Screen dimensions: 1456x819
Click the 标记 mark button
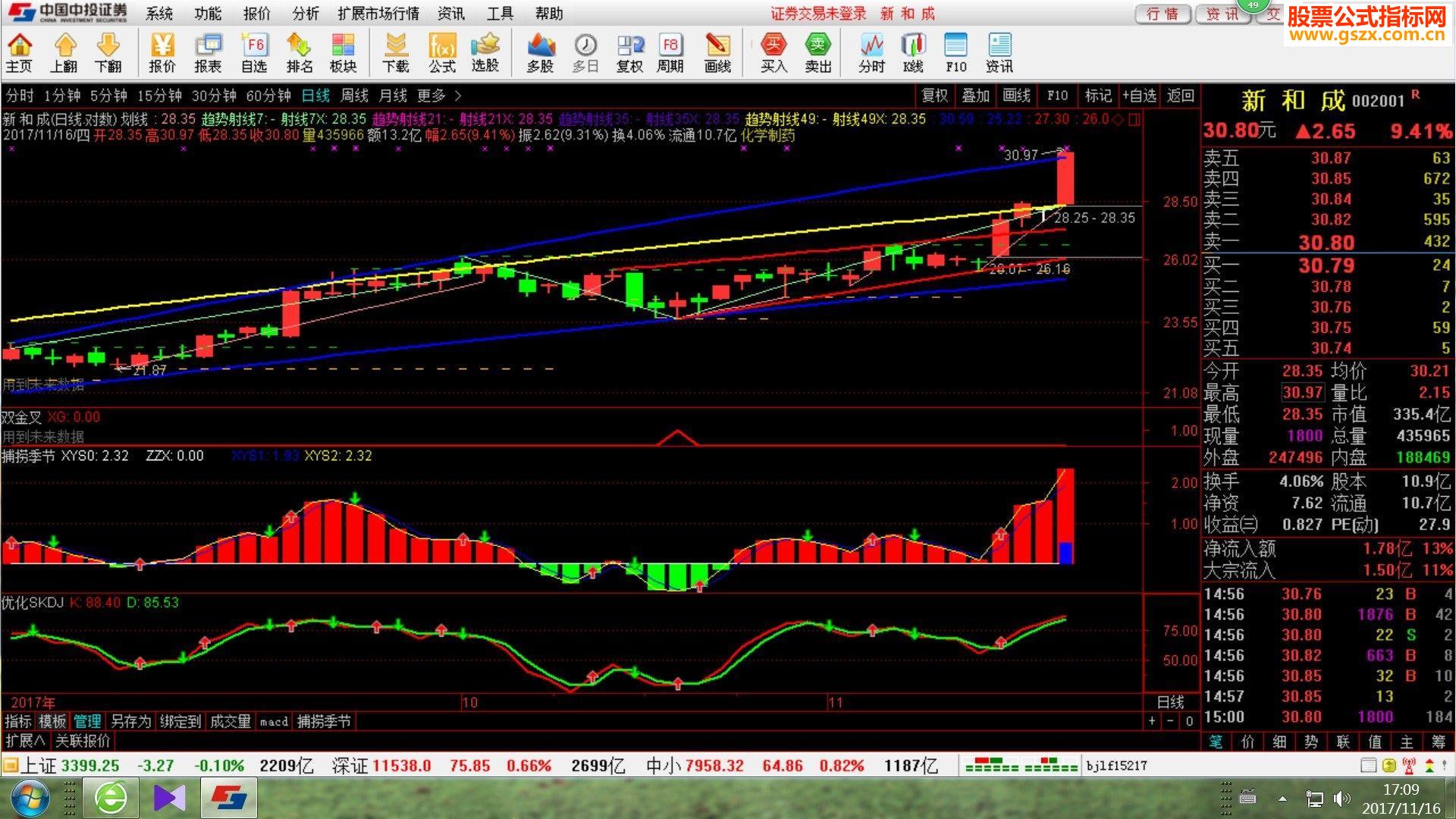pyautogui.click(x=1098, y=96)
